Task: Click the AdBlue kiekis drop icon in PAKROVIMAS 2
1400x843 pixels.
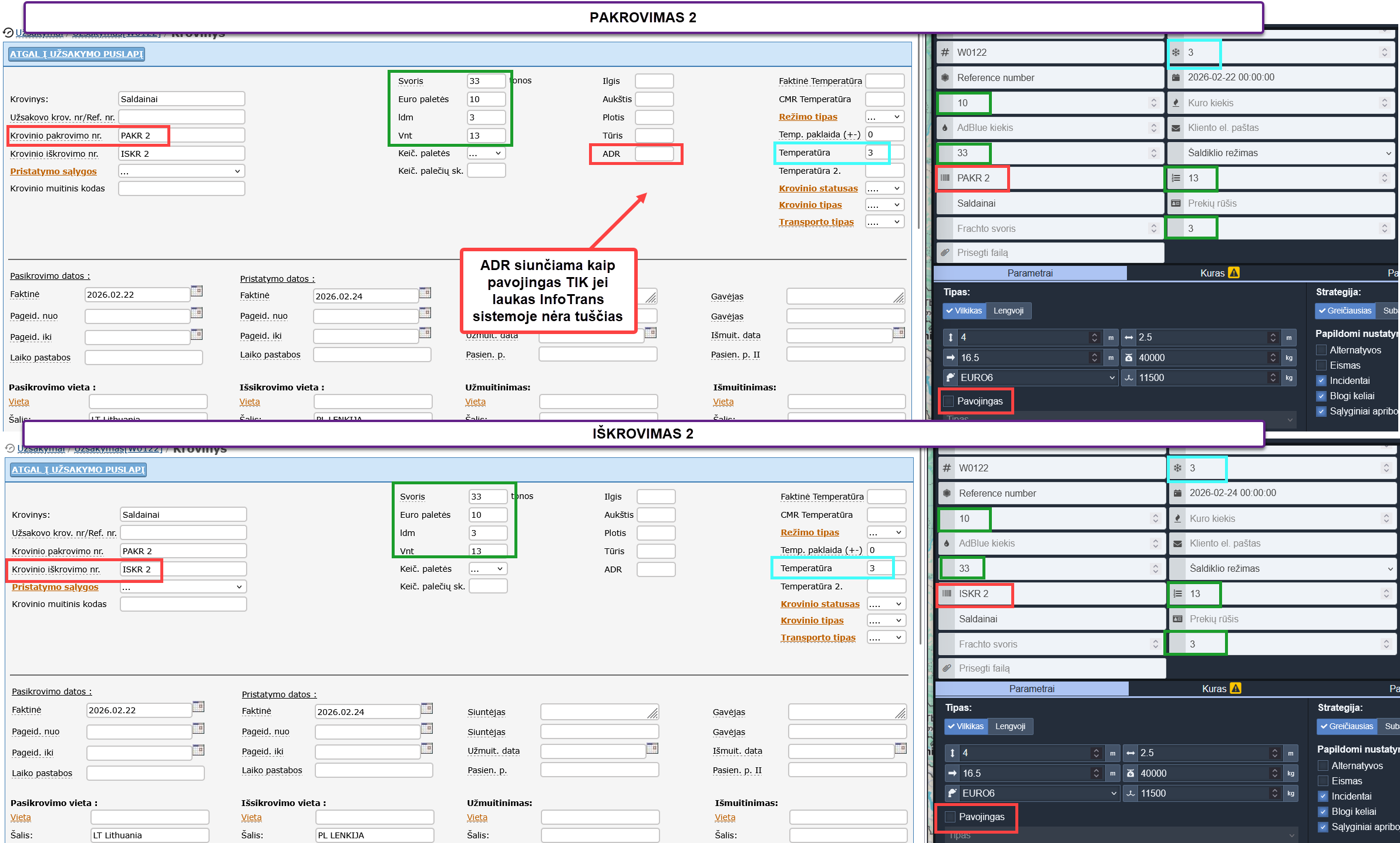Action: (945, 127)
